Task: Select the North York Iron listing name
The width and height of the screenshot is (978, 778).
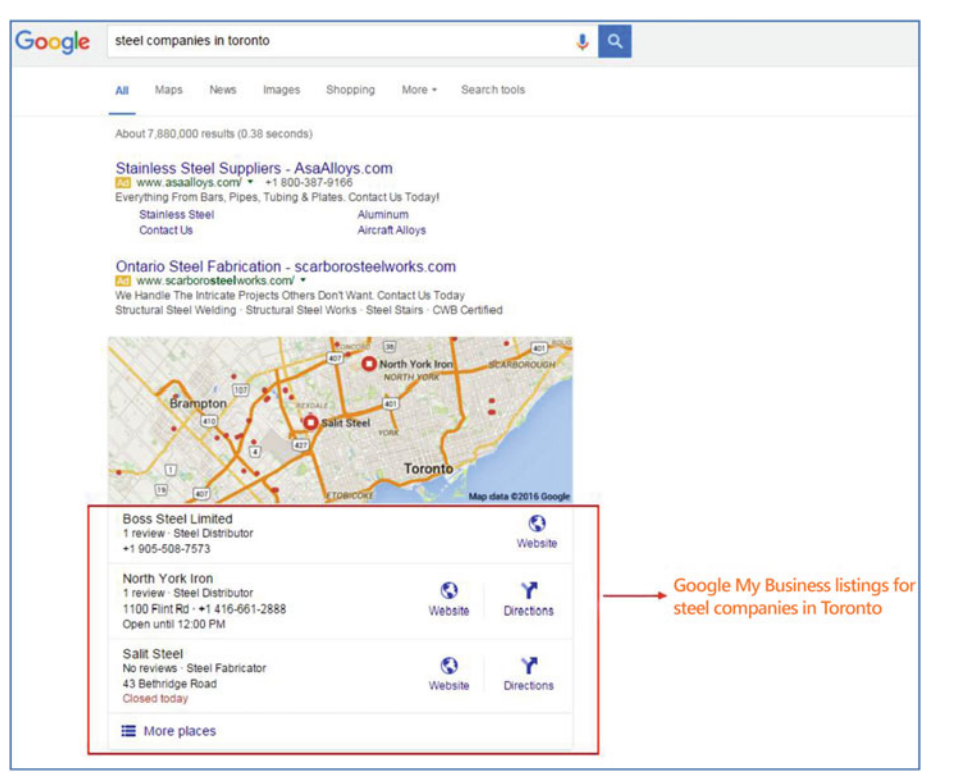Action: (168, 579)
